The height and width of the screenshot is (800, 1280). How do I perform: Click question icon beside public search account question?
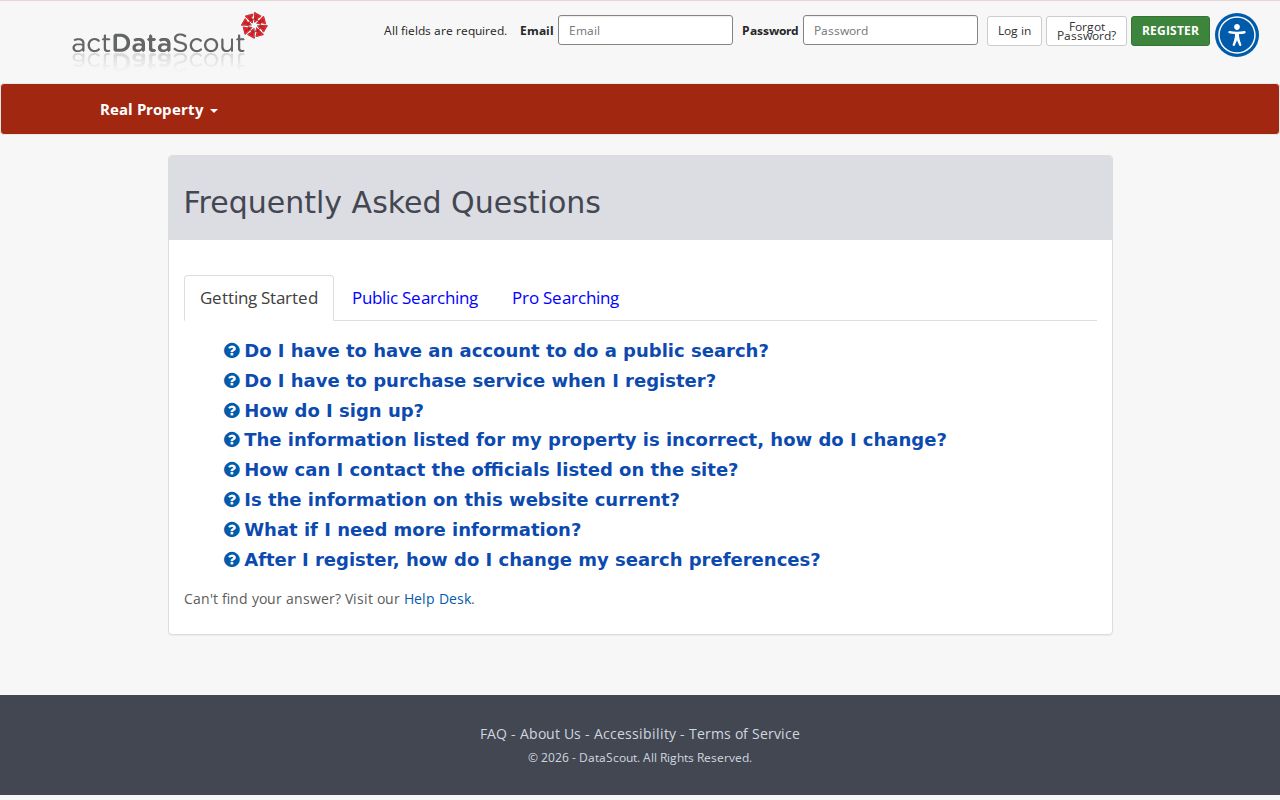tap(232, 351)
